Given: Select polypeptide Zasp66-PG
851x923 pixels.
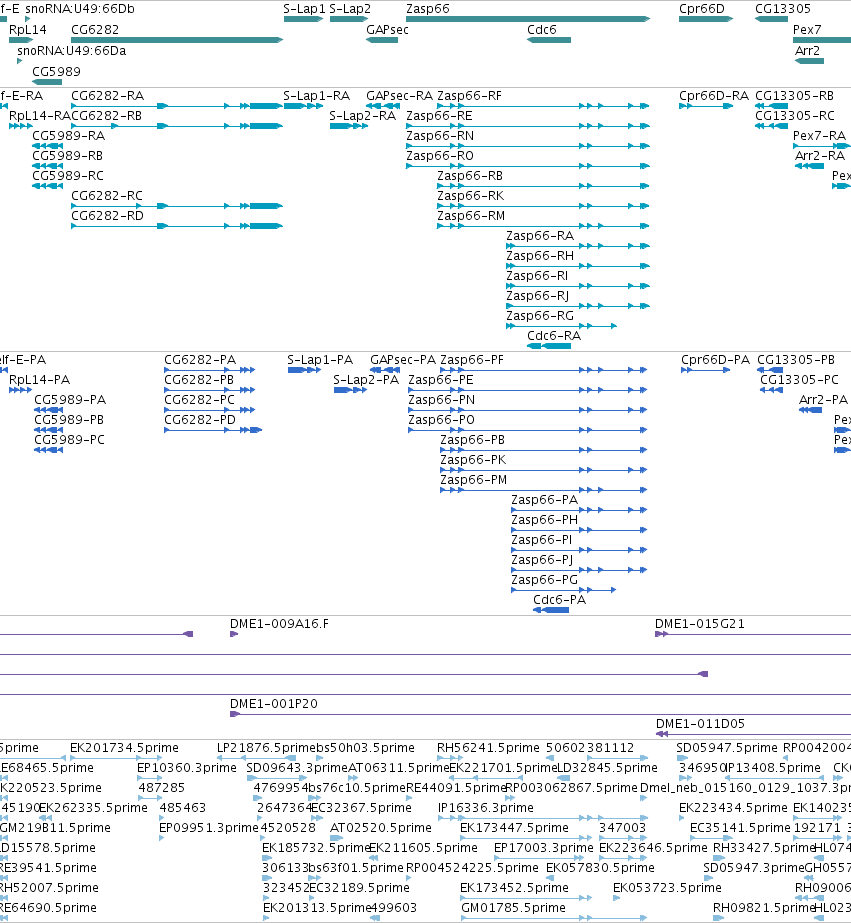Looking at the screenshot, I should tap(564, 589).
